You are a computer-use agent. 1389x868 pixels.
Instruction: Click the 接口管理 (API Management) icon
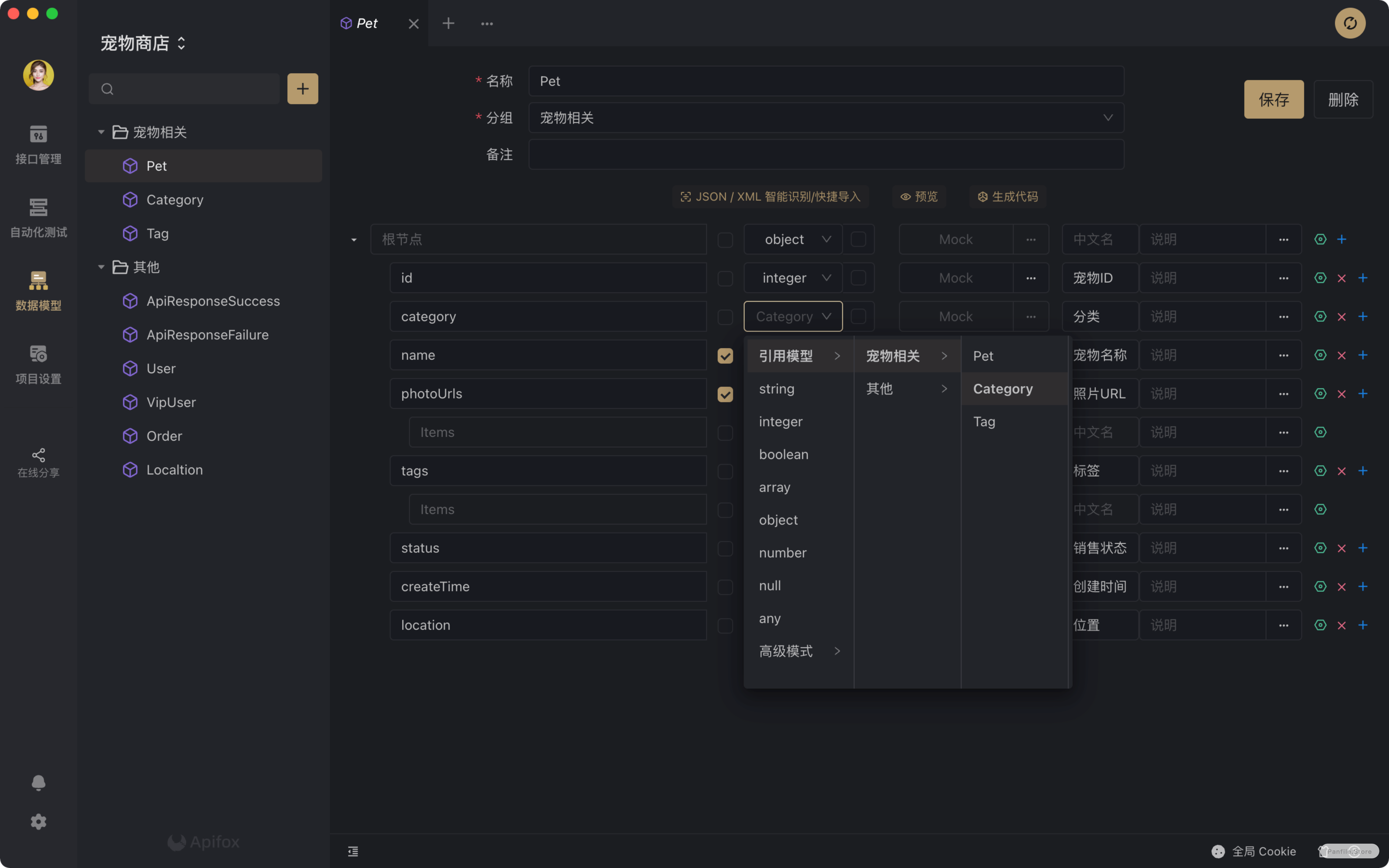point(38,143)
